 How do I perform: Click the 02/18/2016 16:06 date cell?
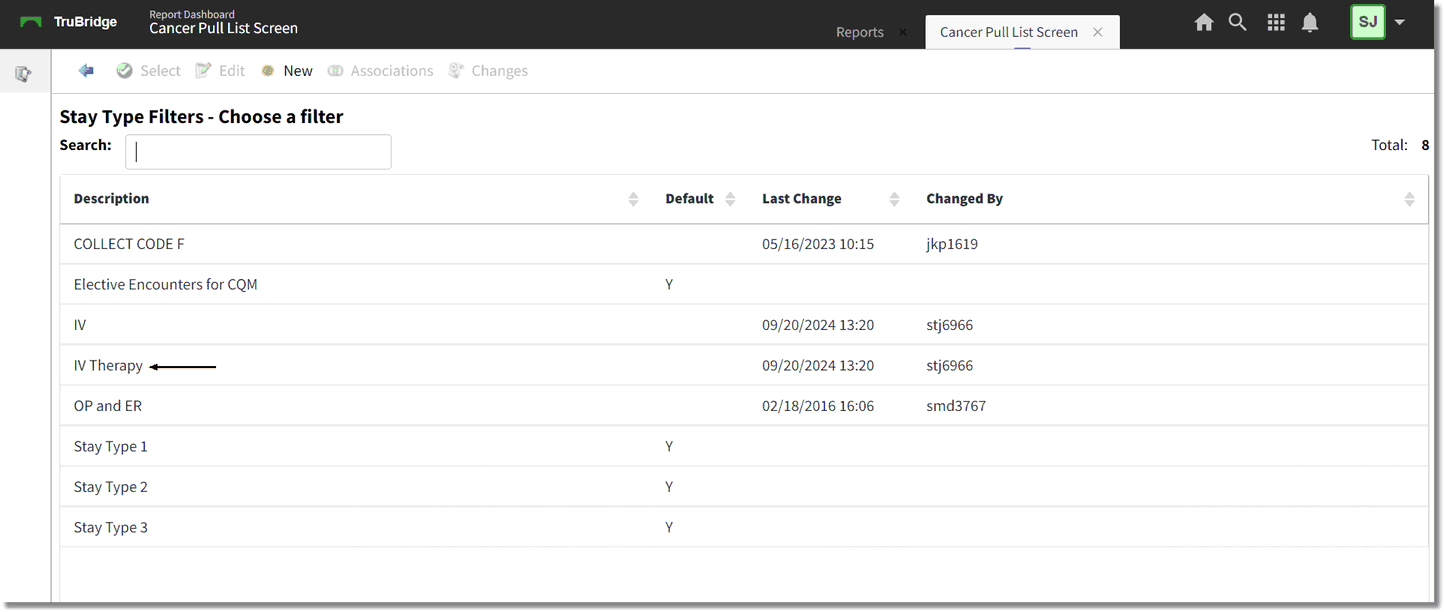(x=818, y=406)
